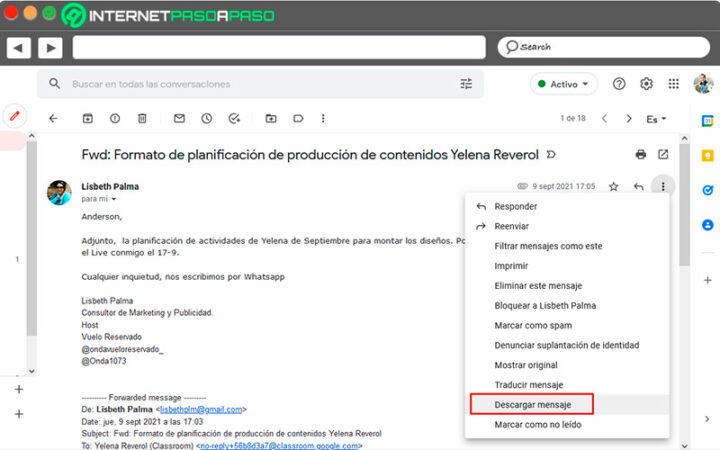Click Lisbeth Palma's profile photo
The image size is (720, 450).
point(59,192)
